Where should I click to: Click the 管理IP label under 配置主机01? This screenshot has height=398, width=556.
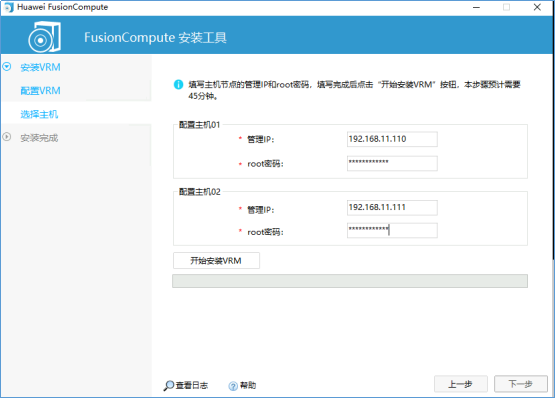click(261, 139)
